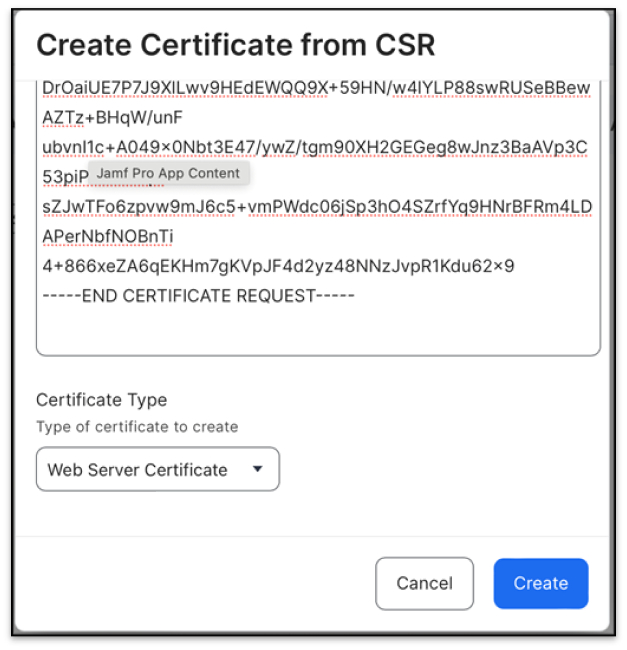Click the Create Certificate from CSR title
The height and width of the screenshot is (650, 627).
235,45
